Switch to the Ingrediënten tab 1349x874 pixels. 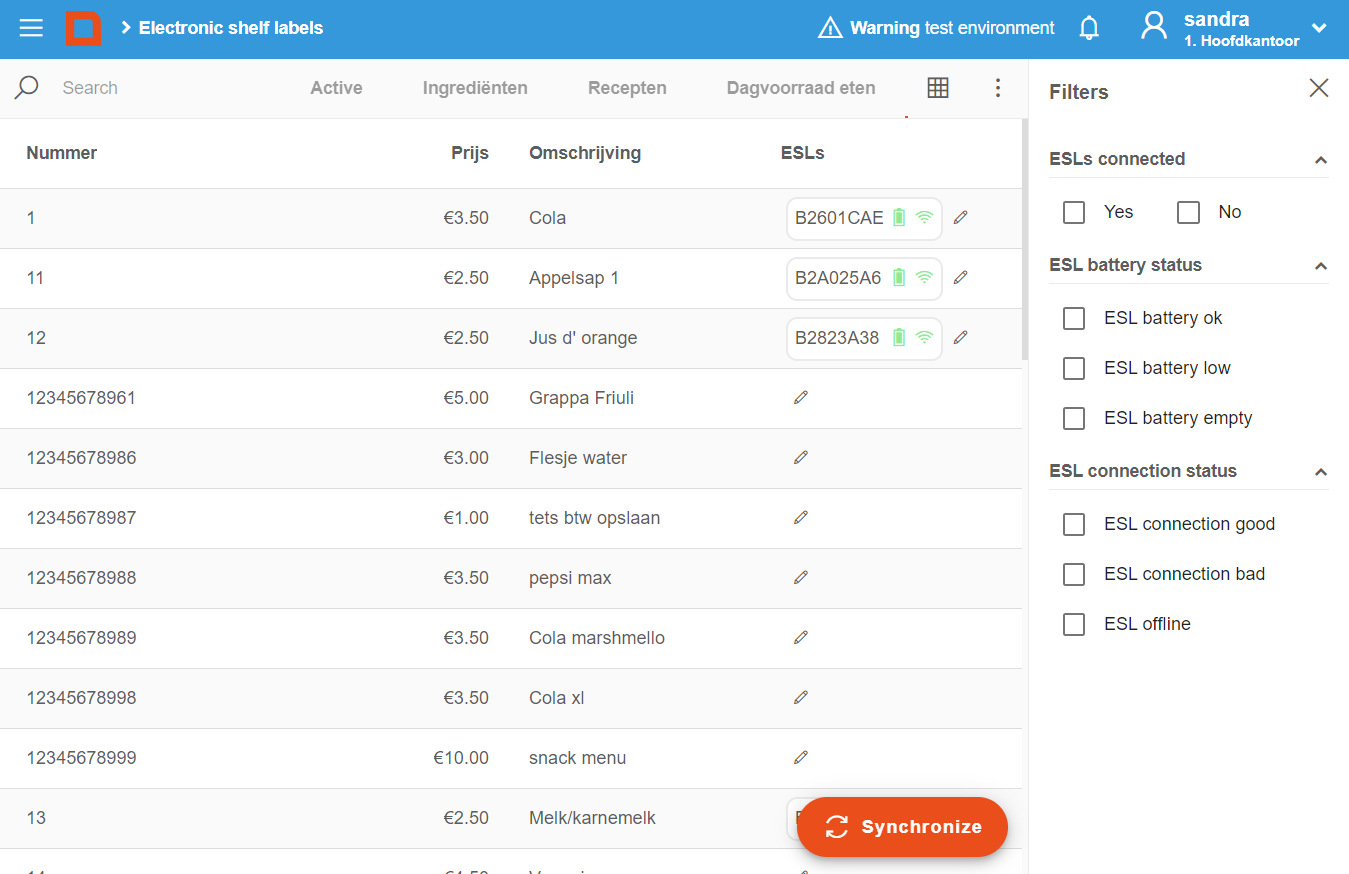coord(475,88)
